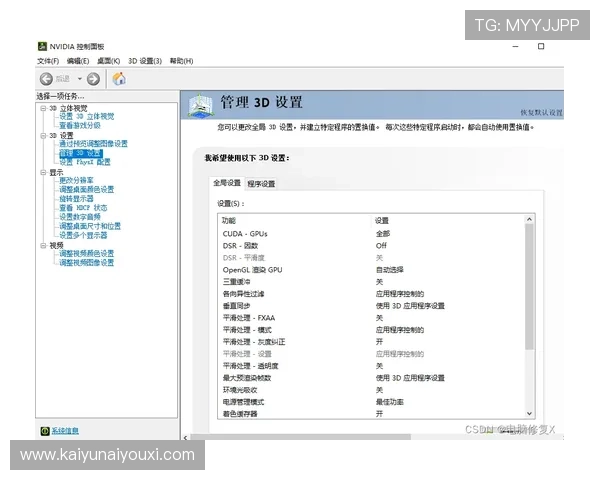Click the 系统信息 icon at bottom left
The width and height of the screenshot is (600, 480).
click(45, 431)
